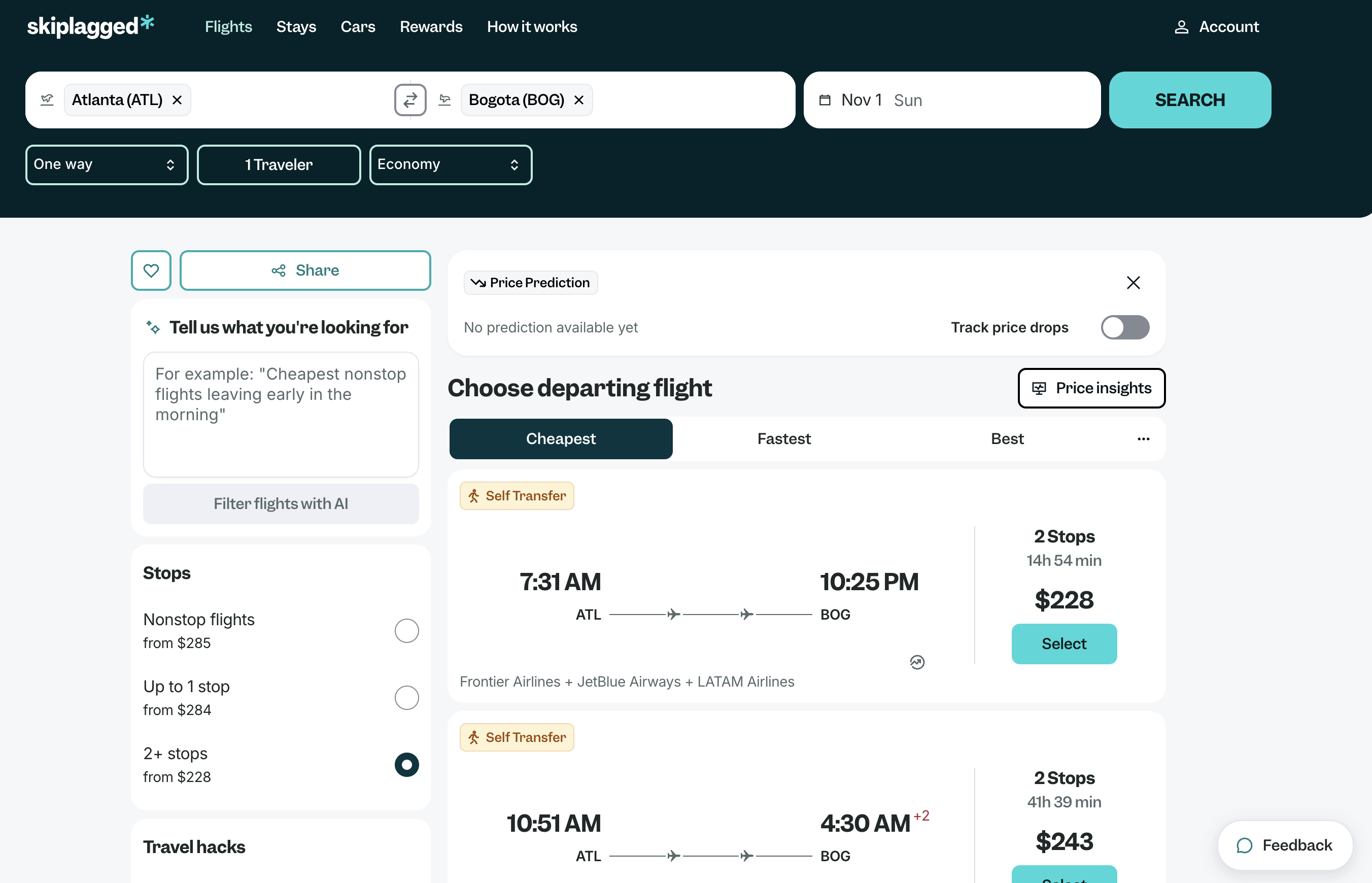Open Rewards in top navigation

(431, 27)
